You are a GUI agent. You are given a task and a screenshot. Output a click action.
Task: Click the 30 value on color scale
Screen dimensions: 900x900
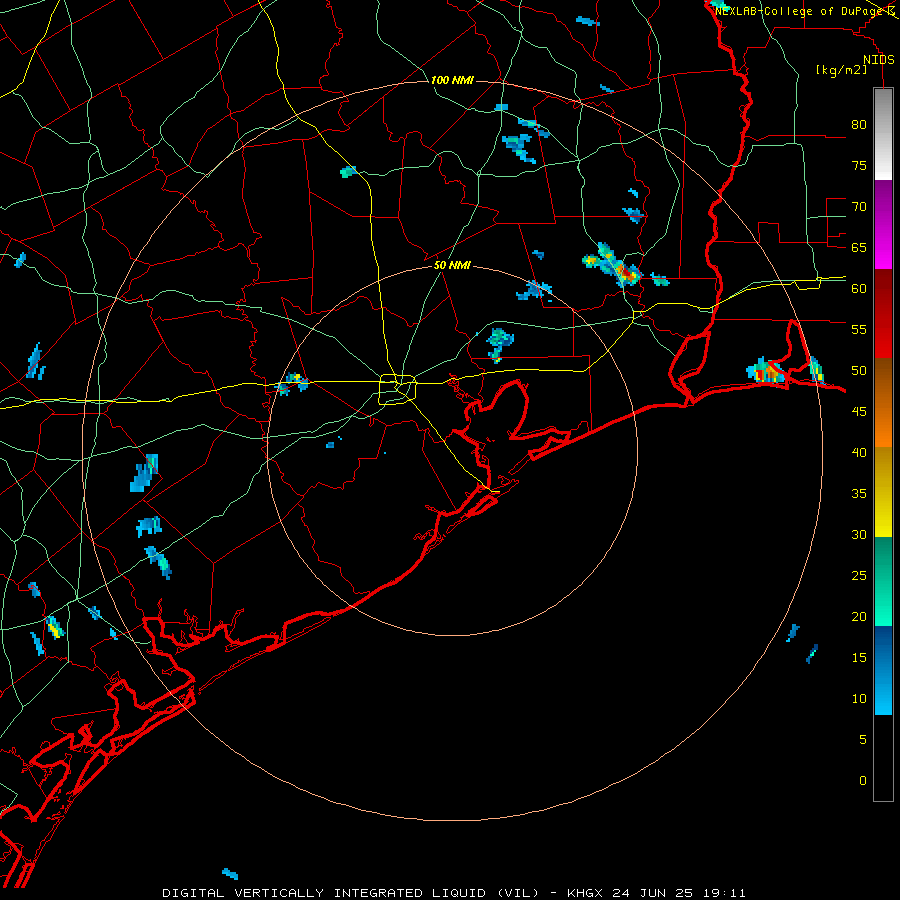pyautogui.click(x=859, y=534)
